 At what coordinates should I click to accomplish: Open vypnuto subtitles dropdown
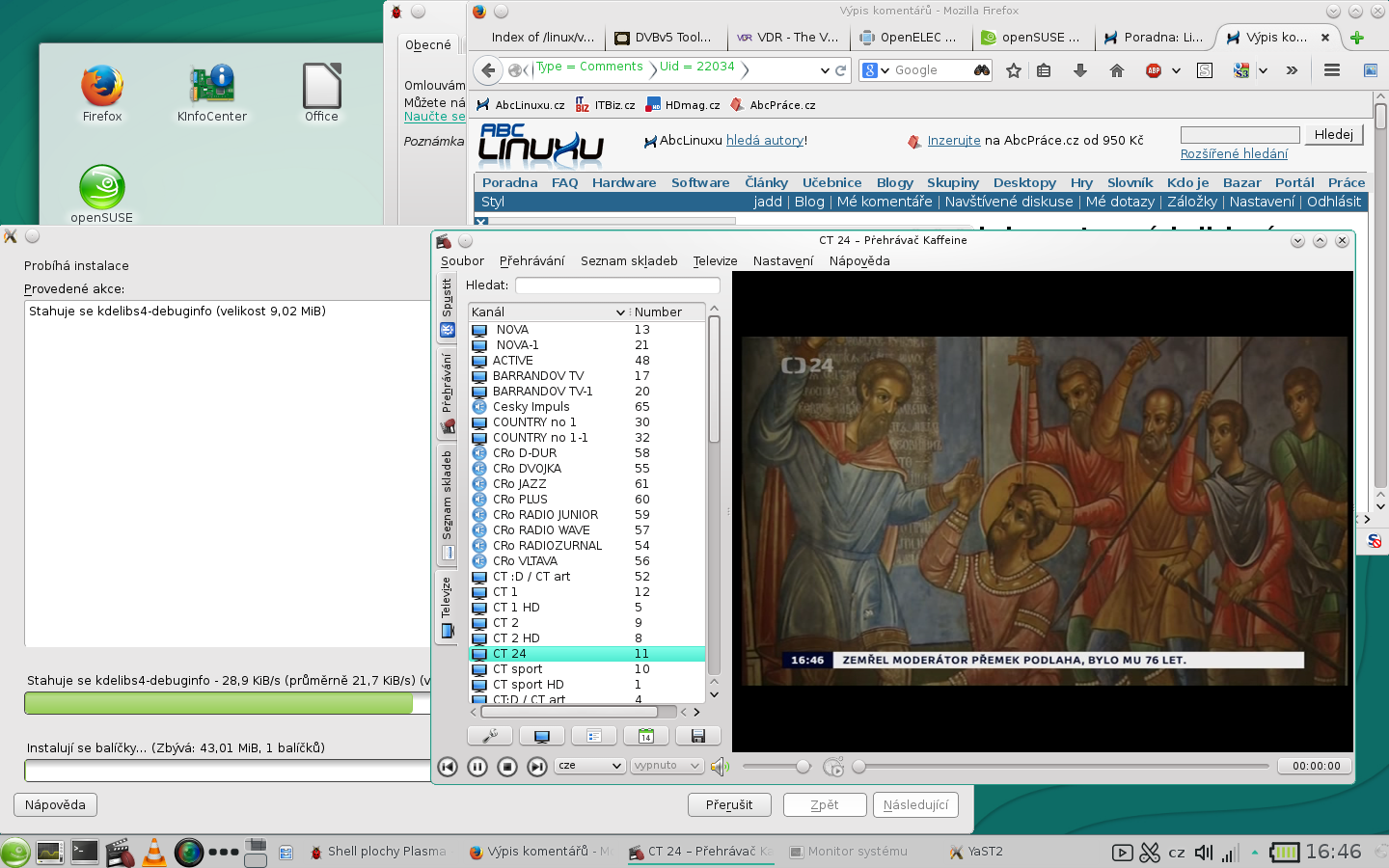tap(667, 765)
